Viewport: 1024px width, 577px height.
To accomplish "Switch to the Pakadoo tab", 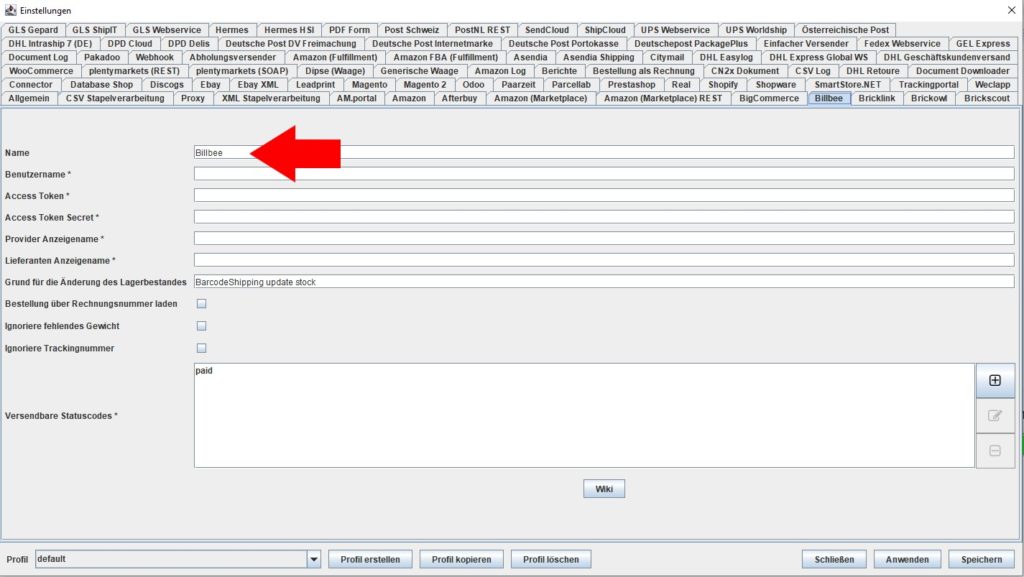I will pos(102,57).
